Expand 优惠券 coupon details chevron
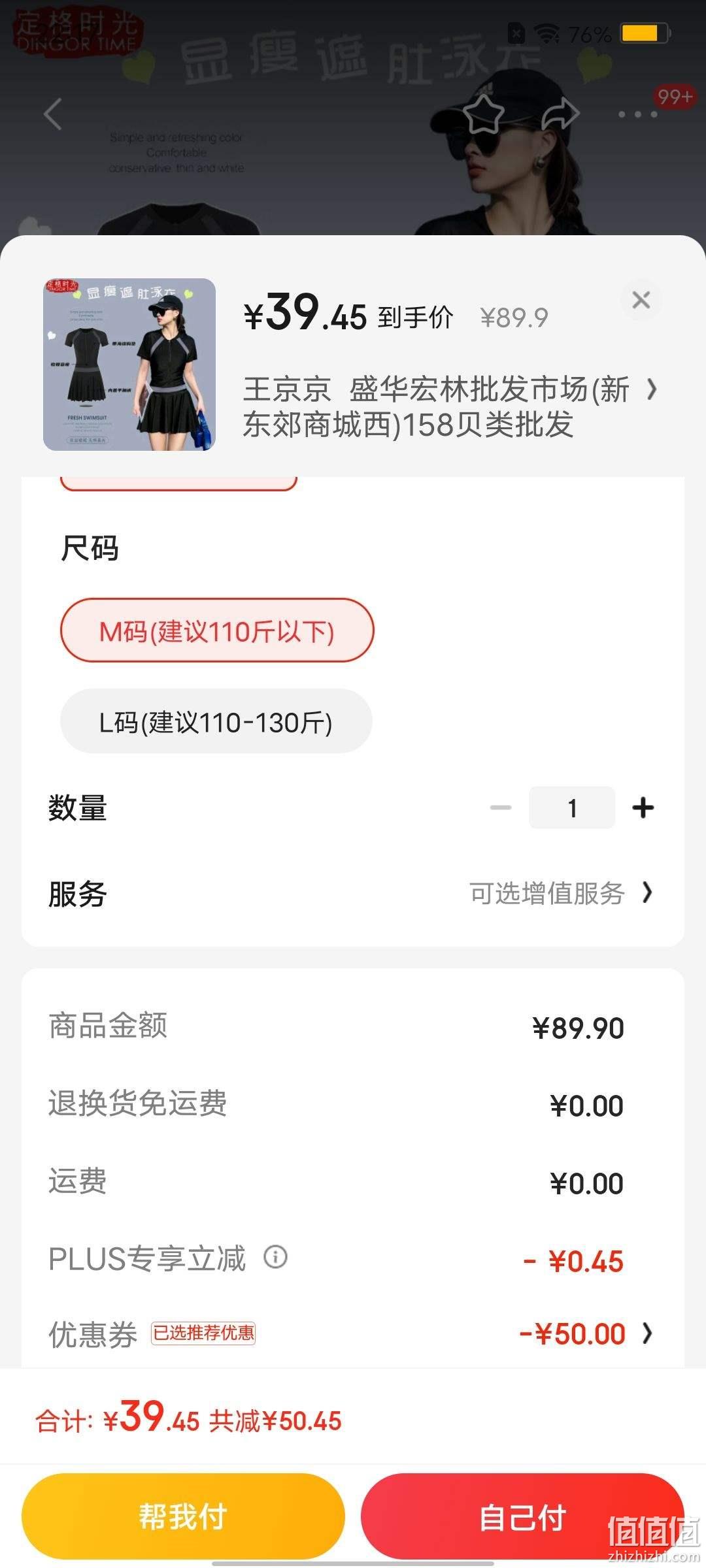Image resolution: width=706 pixels, height=1568 pixels. (647, 1333)
